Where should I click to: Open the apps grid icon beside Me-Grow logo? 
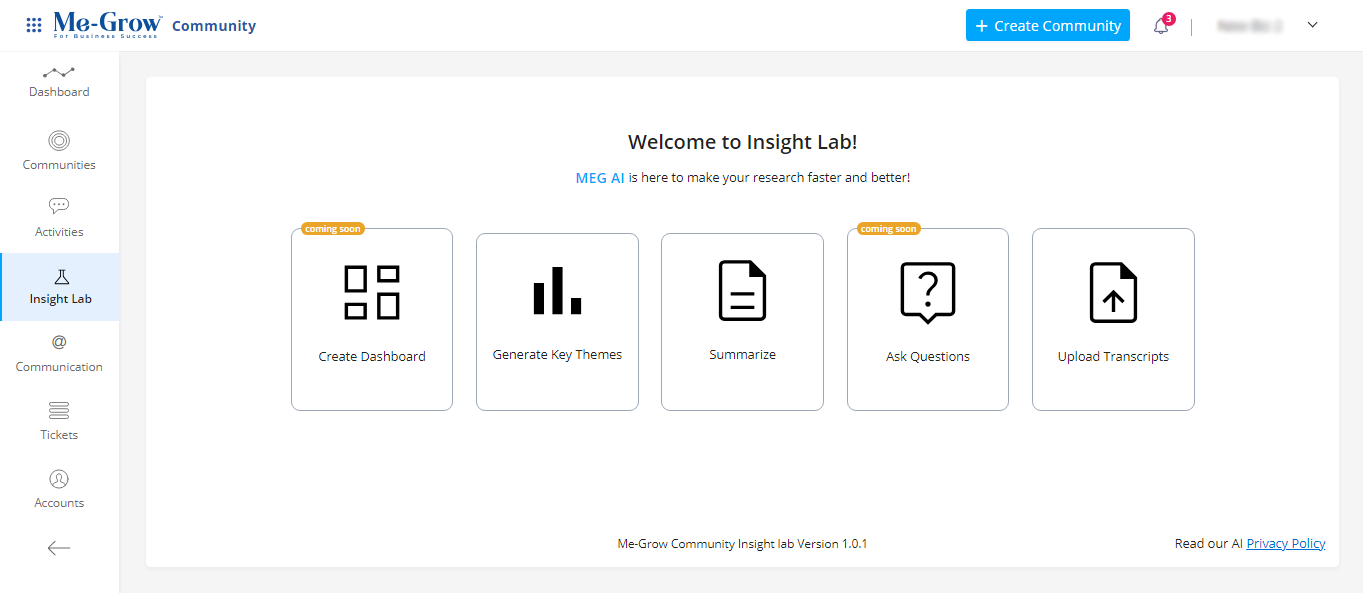pos(33,24)
